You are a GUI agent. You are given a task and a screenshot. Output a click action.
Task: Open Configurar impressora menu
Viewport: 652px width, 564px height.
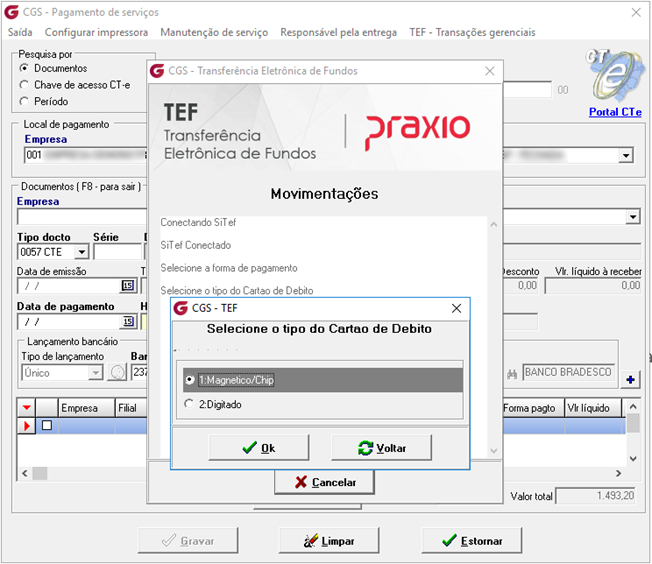[96, 32]
